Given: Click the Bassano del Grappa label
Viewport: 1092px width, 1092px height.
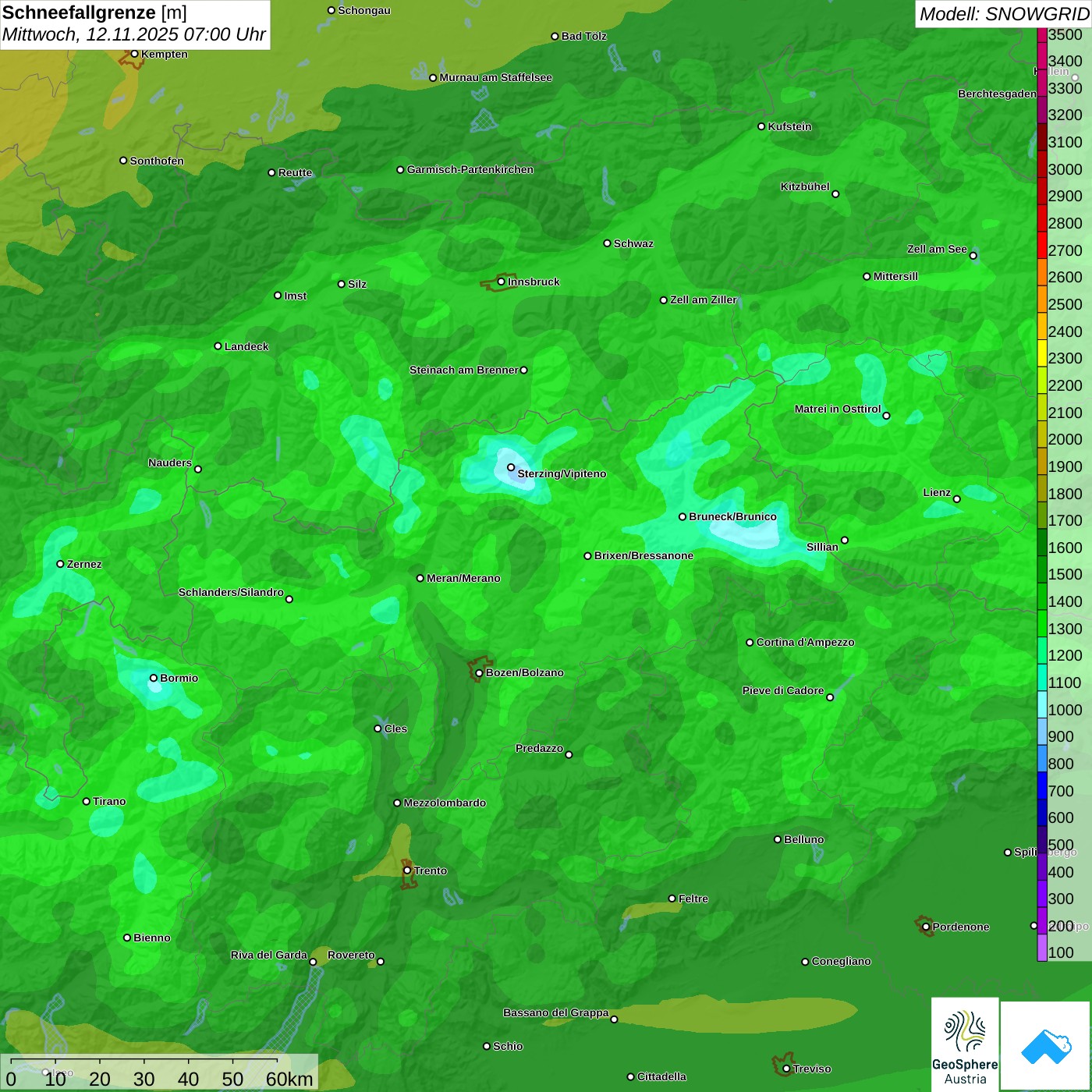Looking at the screenshot, I should 555,1012.
